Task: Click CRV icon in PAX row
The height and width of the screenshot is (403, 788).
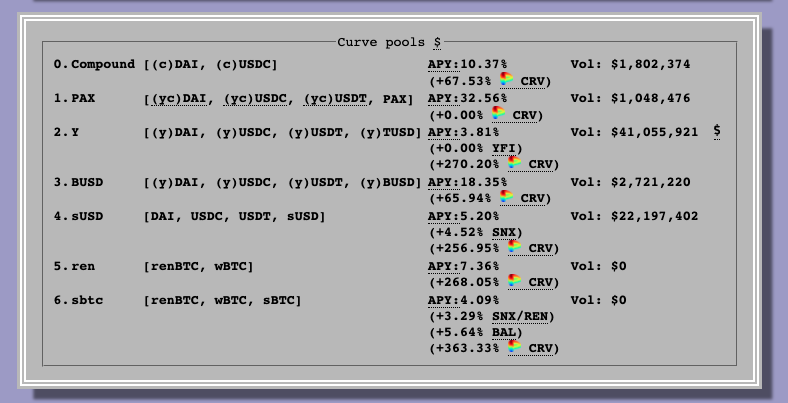Action: [499, 114]
